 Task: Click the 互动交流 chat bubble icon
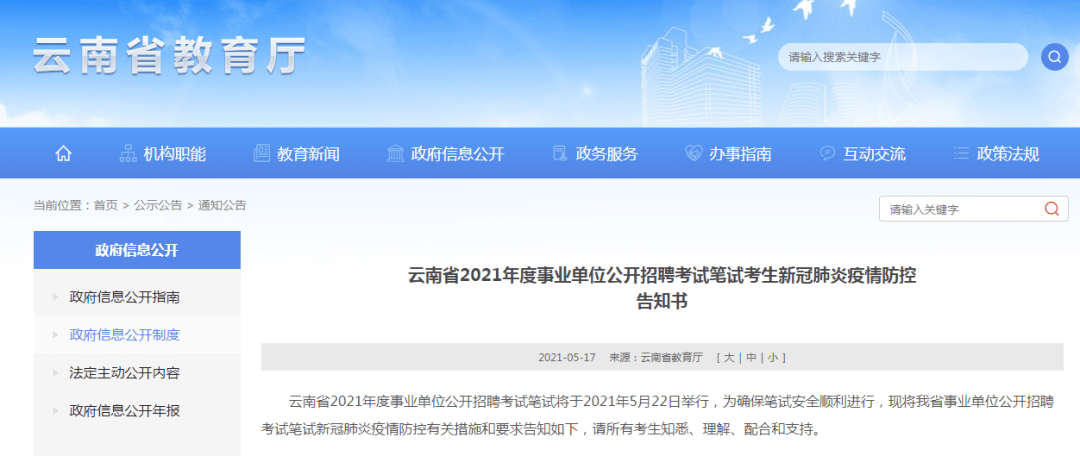828,154
